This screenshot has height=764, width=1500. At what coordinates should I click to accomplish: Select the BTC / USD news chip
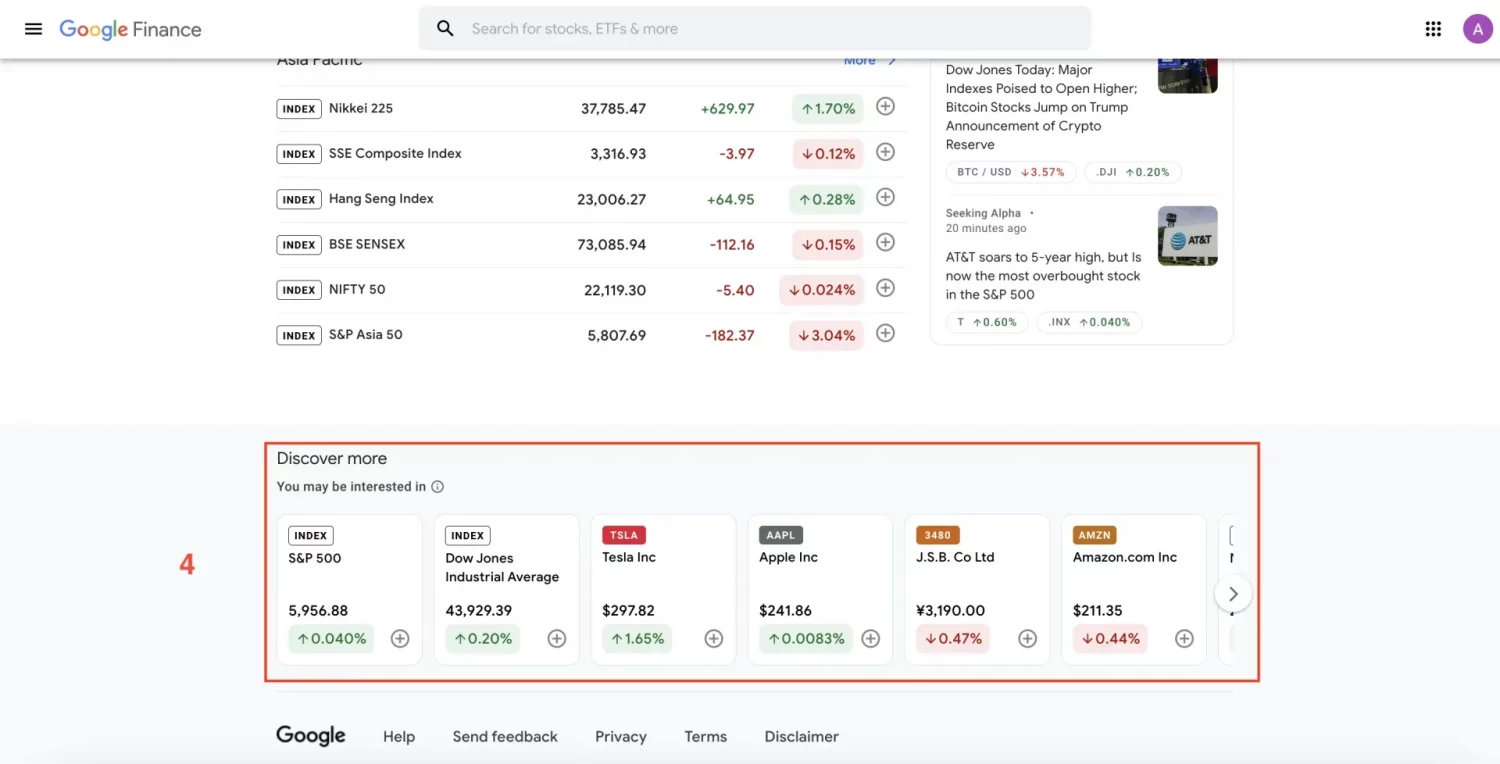[x=1011, y=172]
